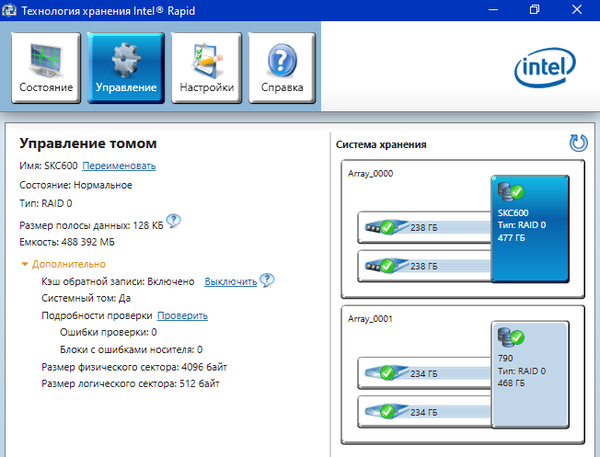This screenshot has height=457, width=600.
Task: Click the Intel logo
Action: [545, 67]
